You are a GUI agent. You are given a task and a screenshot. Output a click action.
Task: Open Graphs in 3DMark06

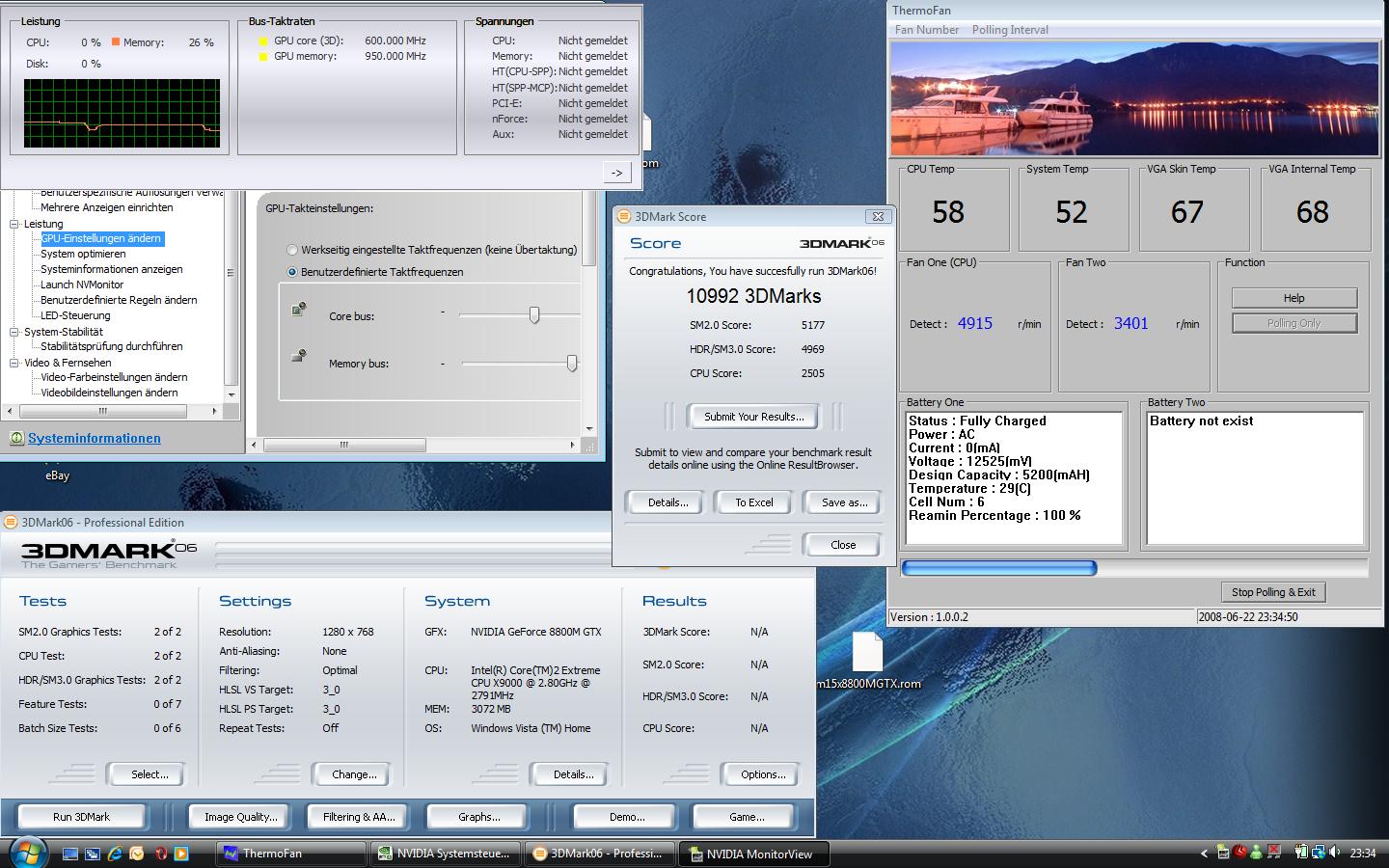479,817
